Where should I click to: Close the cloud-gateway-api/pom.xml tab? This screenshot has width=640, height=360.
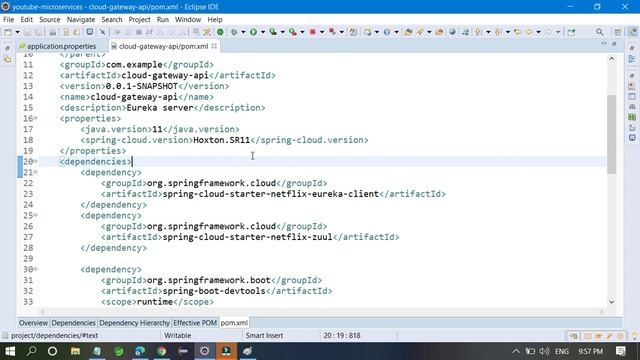click(214, 46)
